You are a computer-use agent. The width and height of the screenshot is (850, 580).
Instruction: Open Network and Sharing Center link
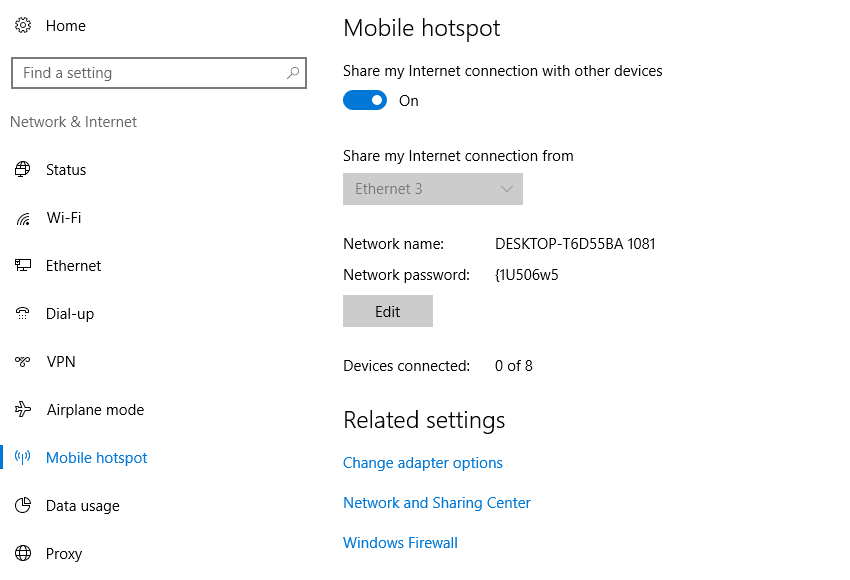coord(437,503)
